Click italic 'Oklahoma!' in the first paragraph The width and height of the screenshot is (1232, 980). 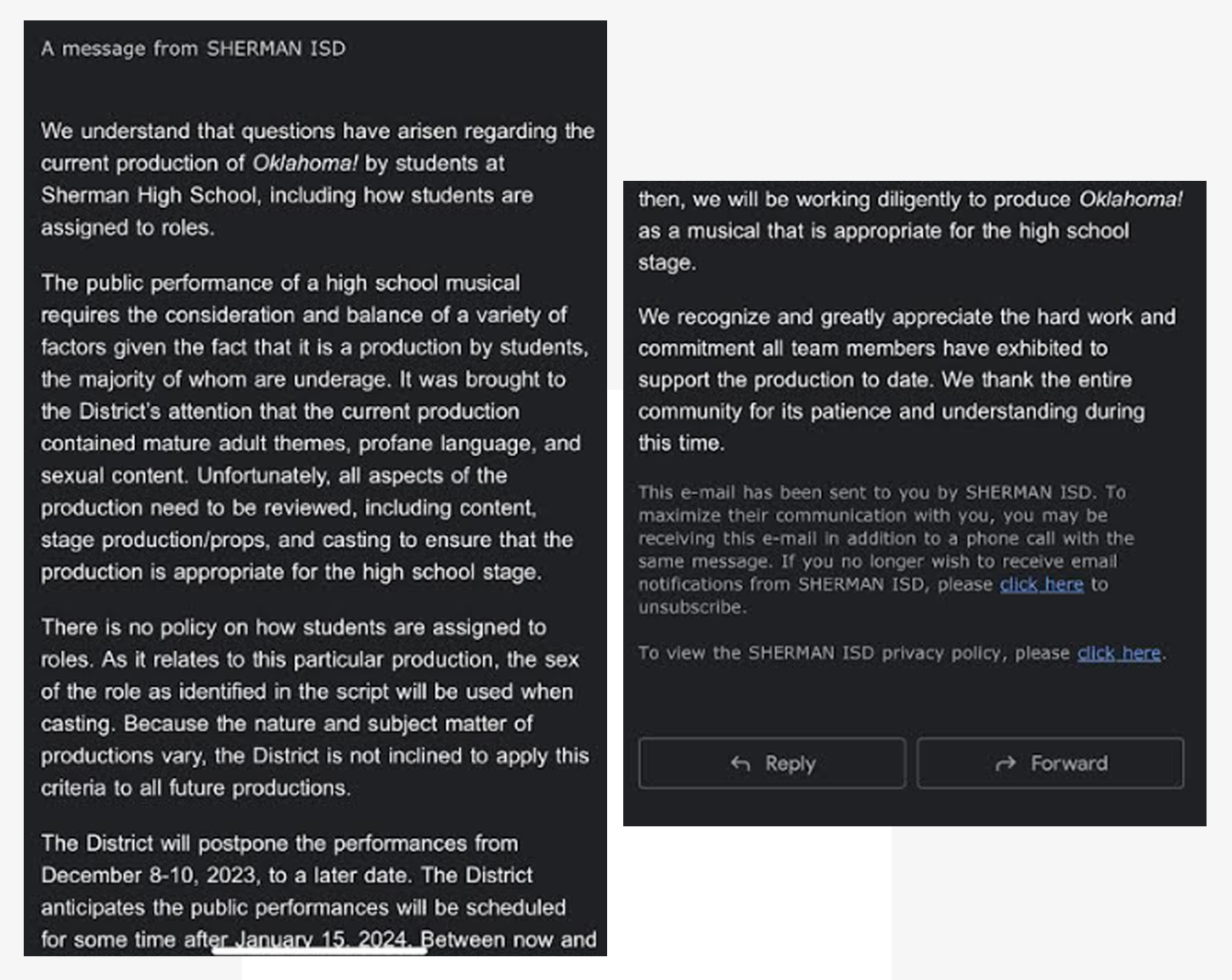305,163
